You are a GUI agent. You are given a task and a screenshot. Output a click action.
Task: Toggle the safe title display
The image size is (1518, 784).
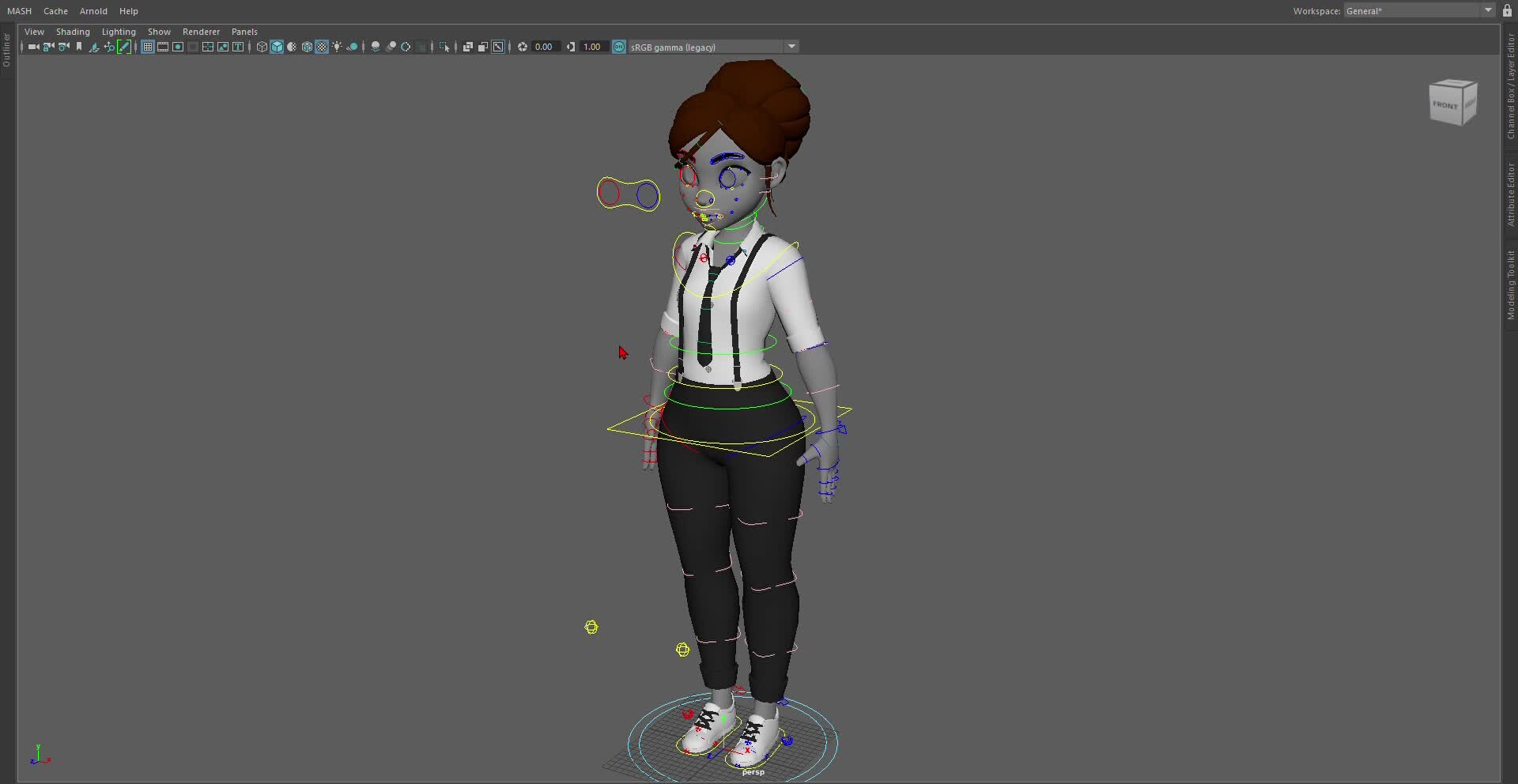[x=238, y=47]
